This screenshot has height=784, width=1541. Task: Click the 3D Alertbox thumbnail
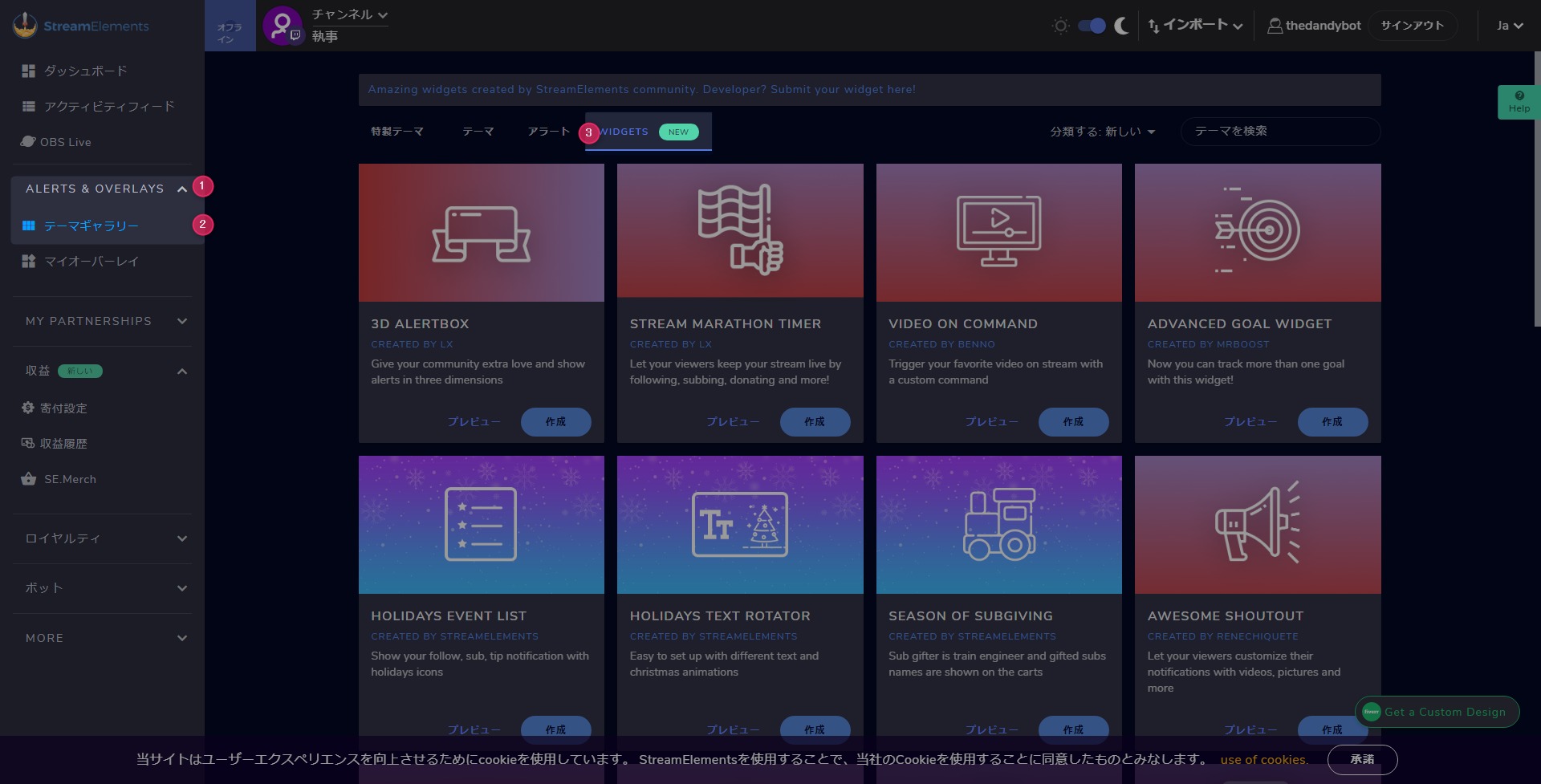[482, 233]
